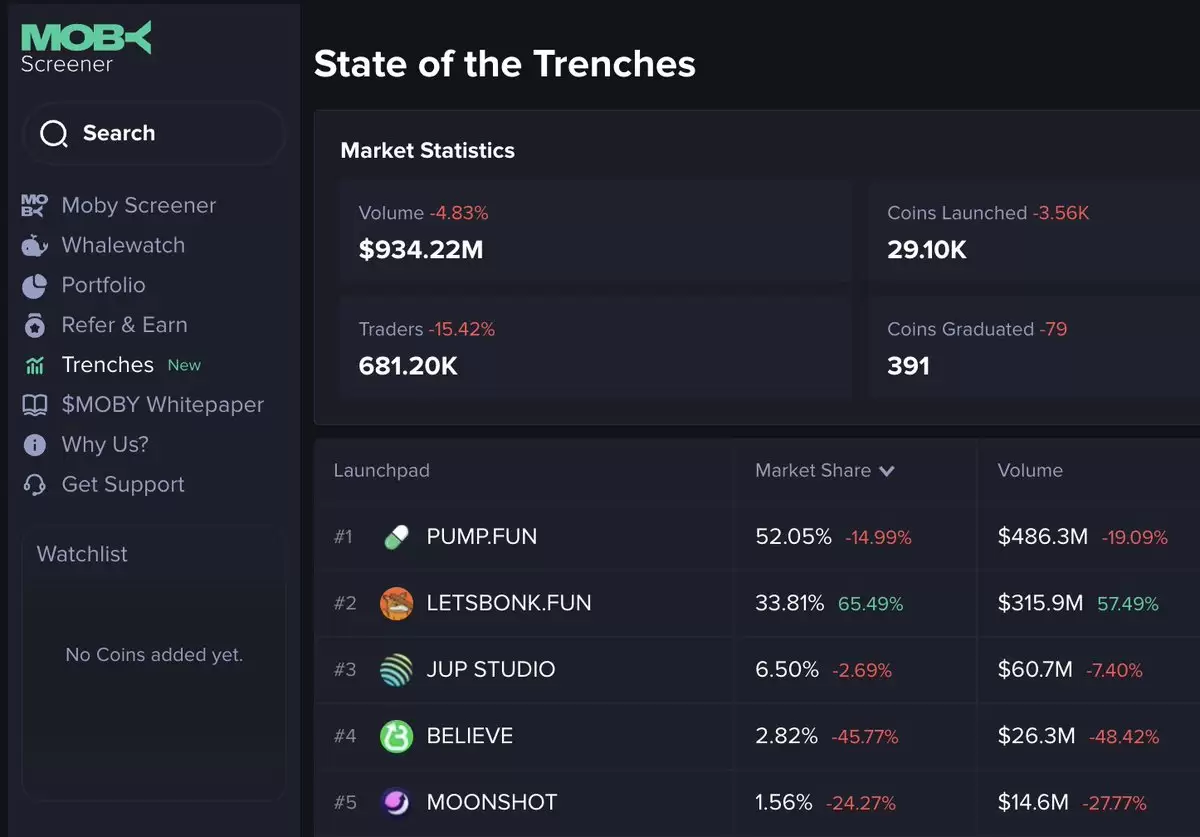Click the PUMP.FUN pill icon

click(x=396, y=537)
